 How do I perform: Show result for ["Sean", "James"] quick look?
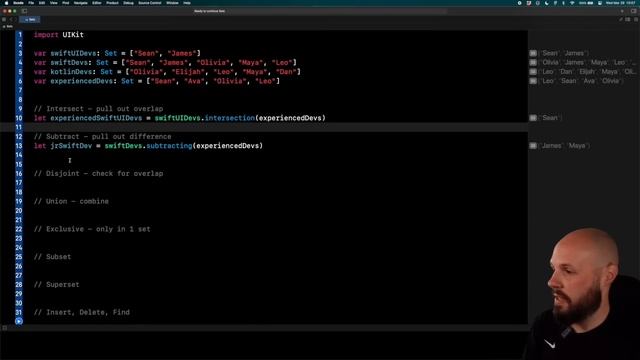point(533,53)
